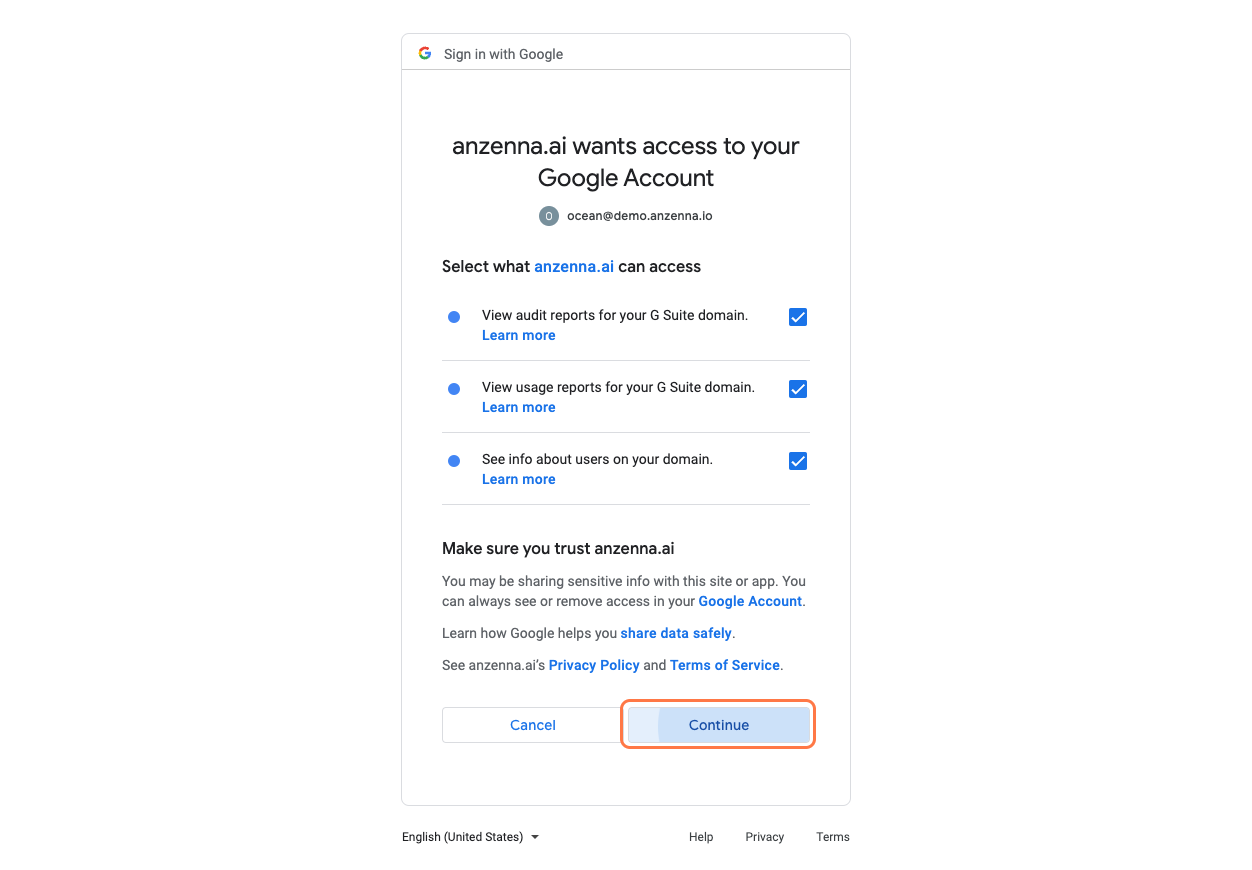Click the account avatar beside ocean@demo.anzenna.io
Viewport: 1252px width, 870px height.
click(x=549, y=216)
